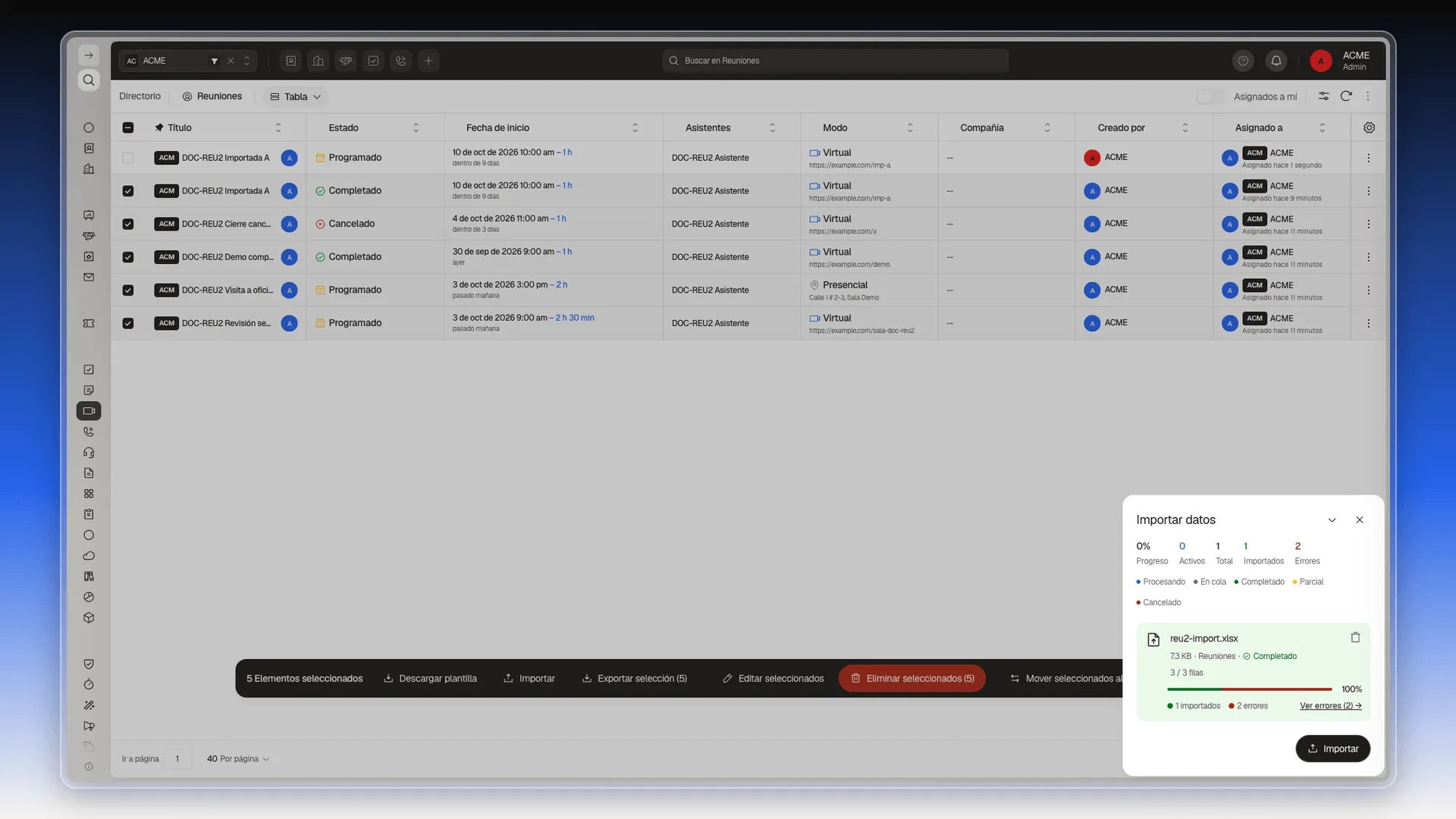Sort by Fecha de inicio column arrows
Image resolution: width=1456 pixels, height=819 pixels.
click(x=635, y=127)
